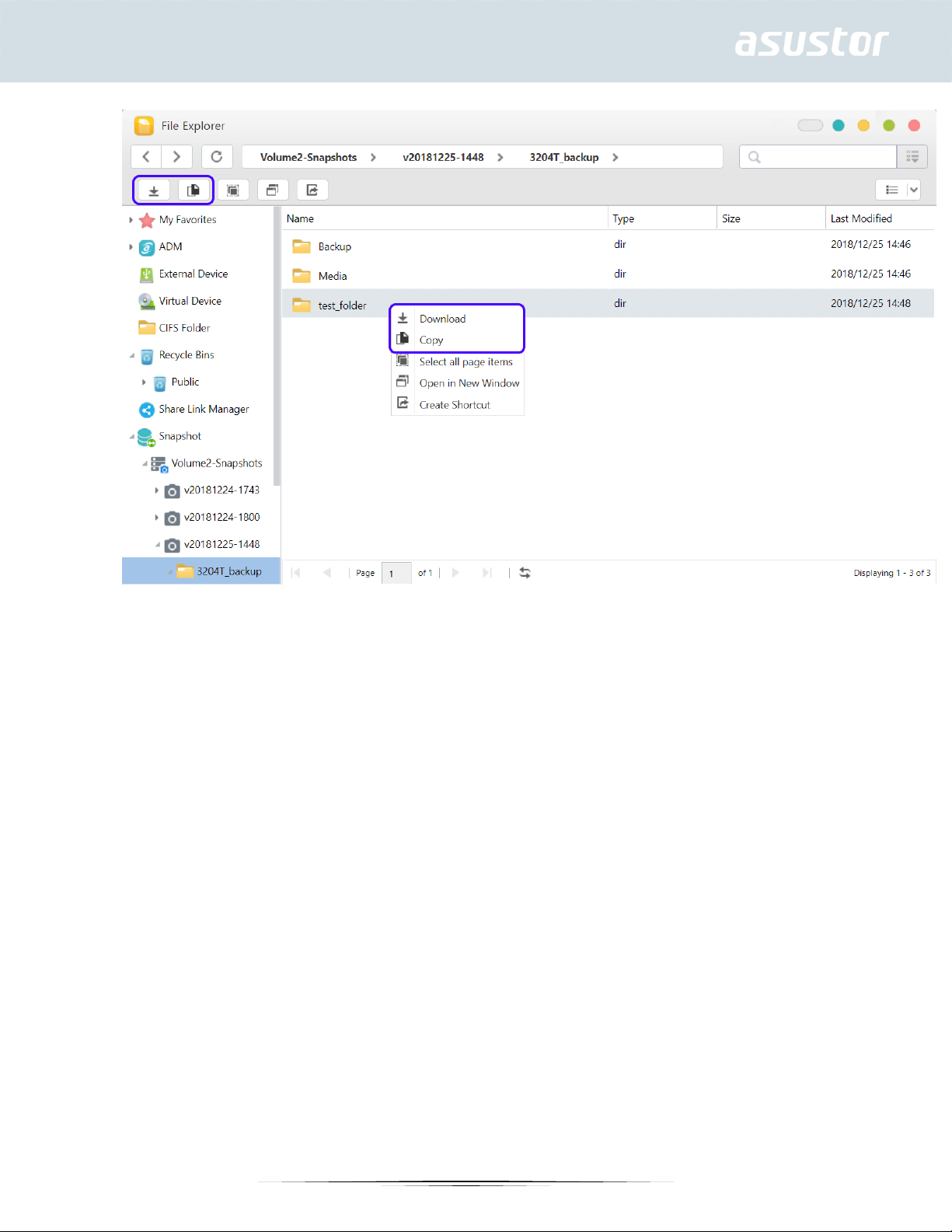Click v20181225-1448 in the breadcrumb path
Screen dimensions: 952x1232
[443, 157]
